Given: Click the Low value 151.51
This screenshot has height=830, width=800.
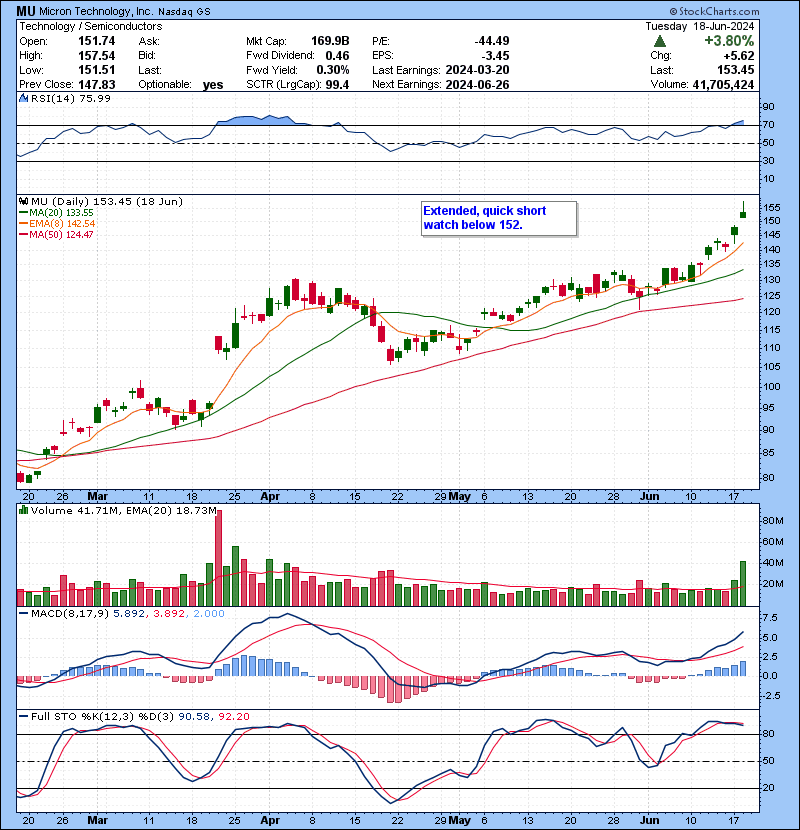Looking at the screenshot, I should (x=96, y=70).
